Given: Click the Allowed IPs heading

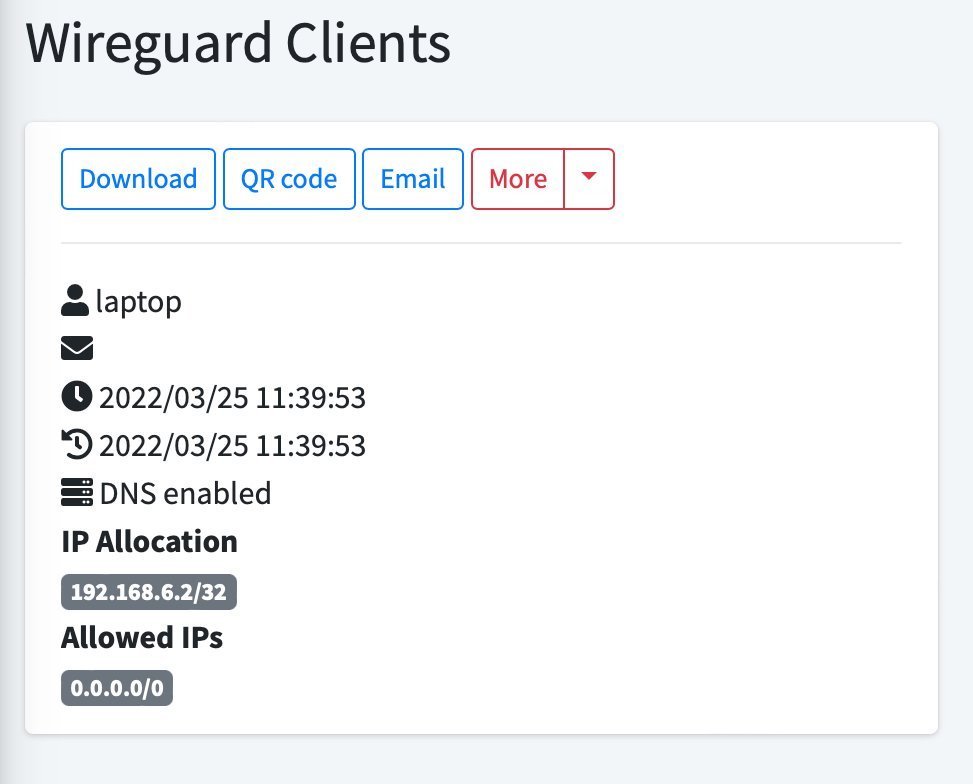Looking at the screenshot, I should [x=142, y=638].
